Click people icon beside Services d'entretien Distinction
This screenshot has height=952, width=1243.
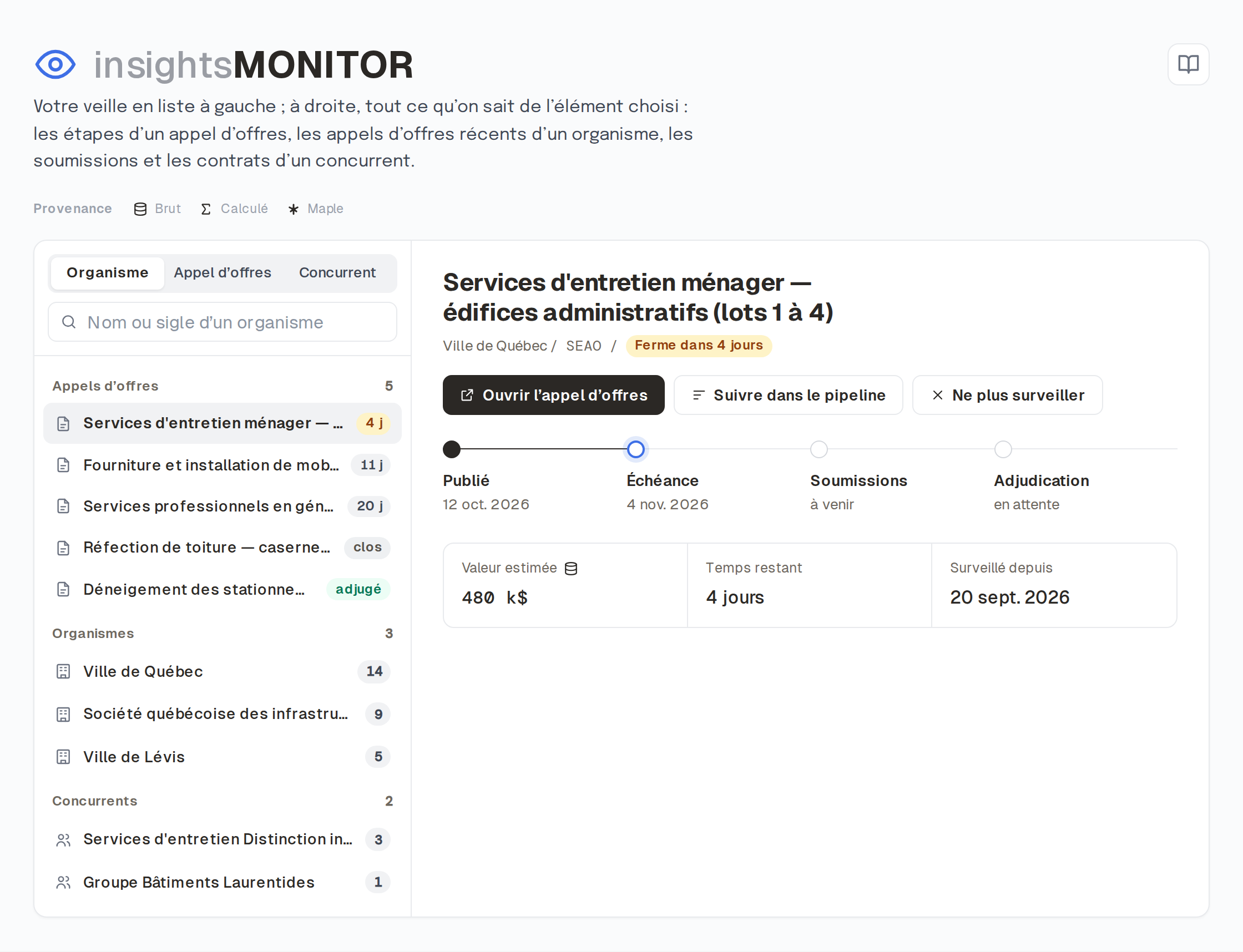click(x=63, y=840)
